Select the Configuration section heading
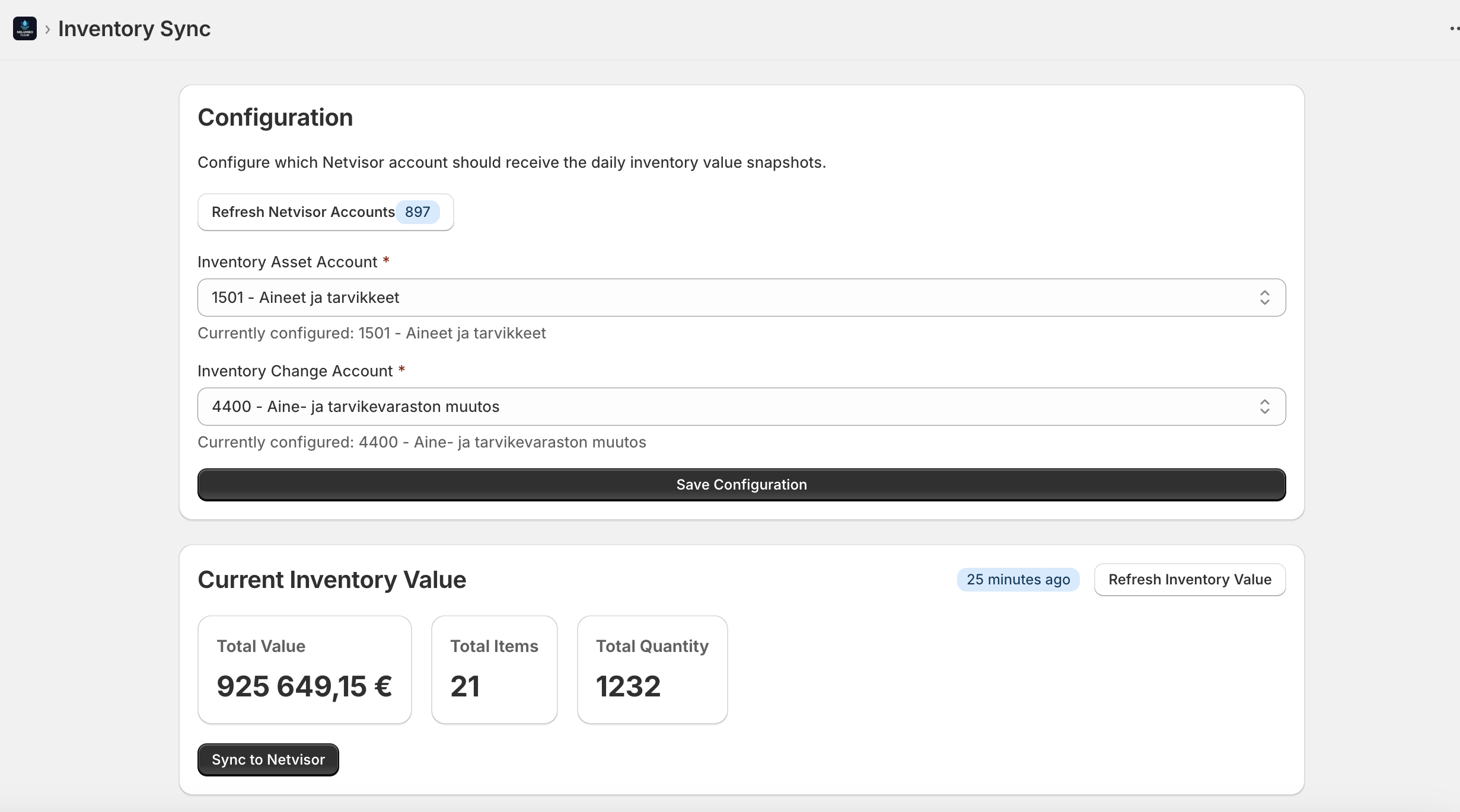This screenshot has width=1460, height=812. 275,117
